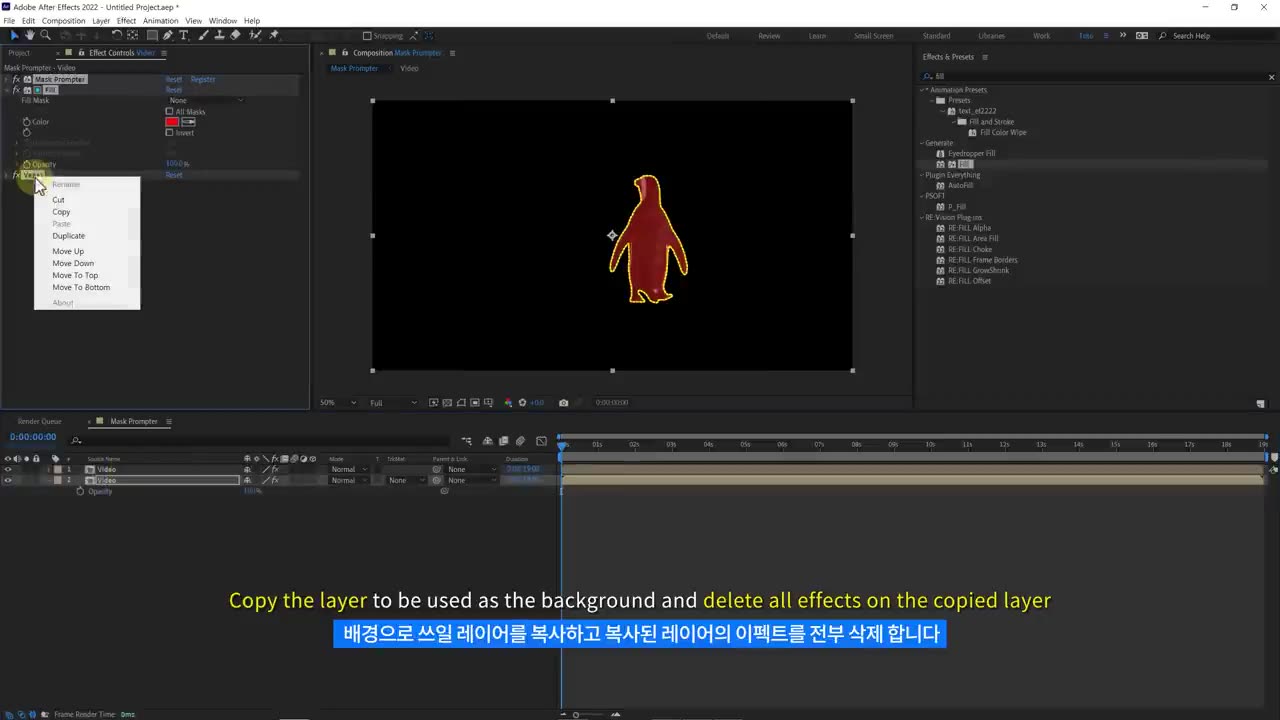
Task: Collapse the RE:Vision Plug-ins category
Action: tap(921, 217)
